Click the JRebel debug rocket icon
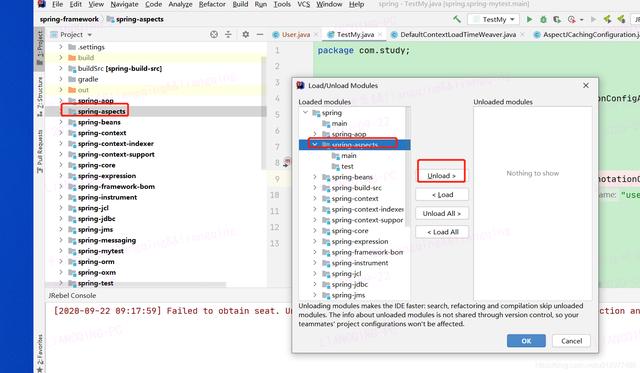 tap(621, 19)
